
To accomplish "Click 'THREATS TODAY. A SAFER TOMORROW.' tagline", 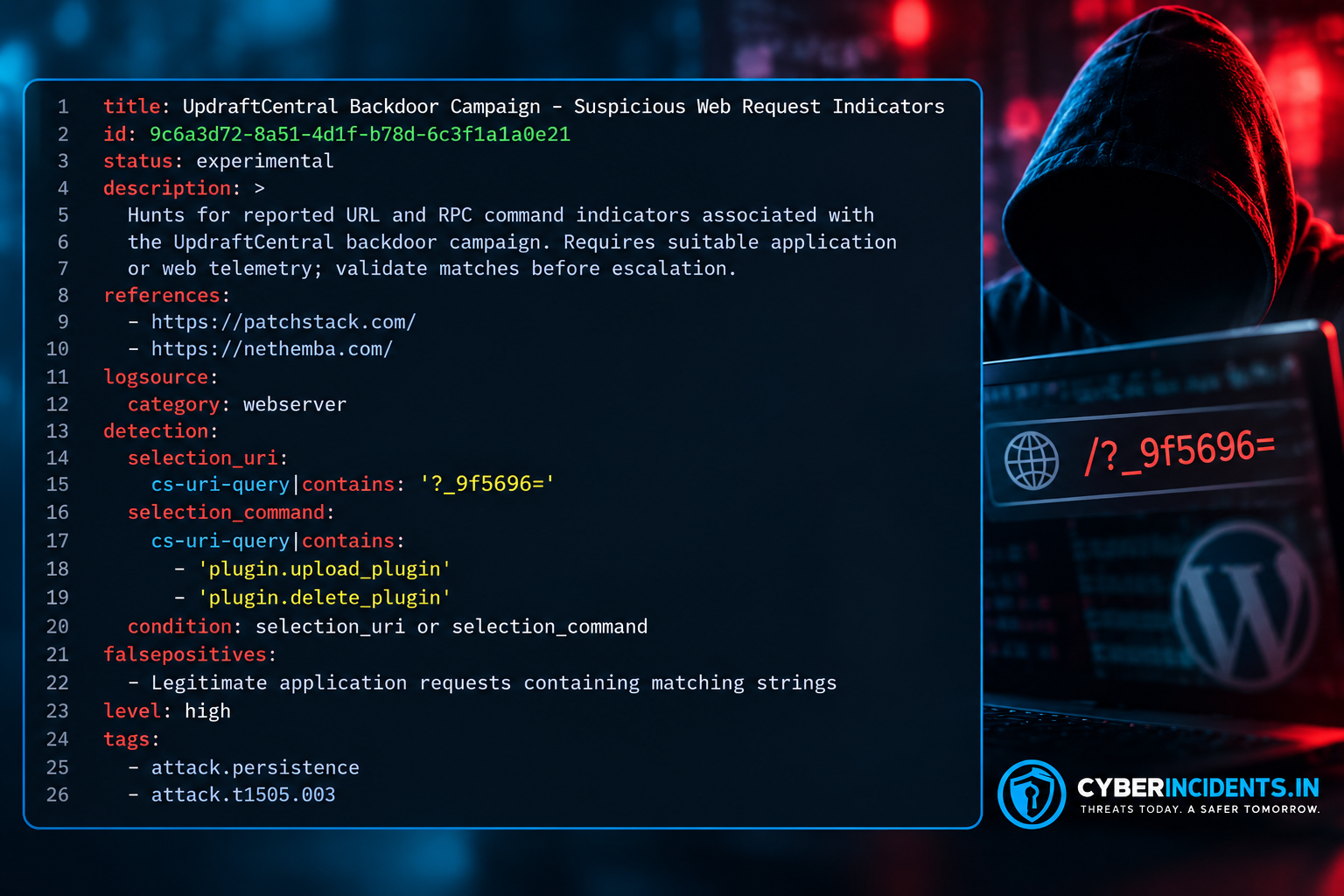I will 1200,809.
